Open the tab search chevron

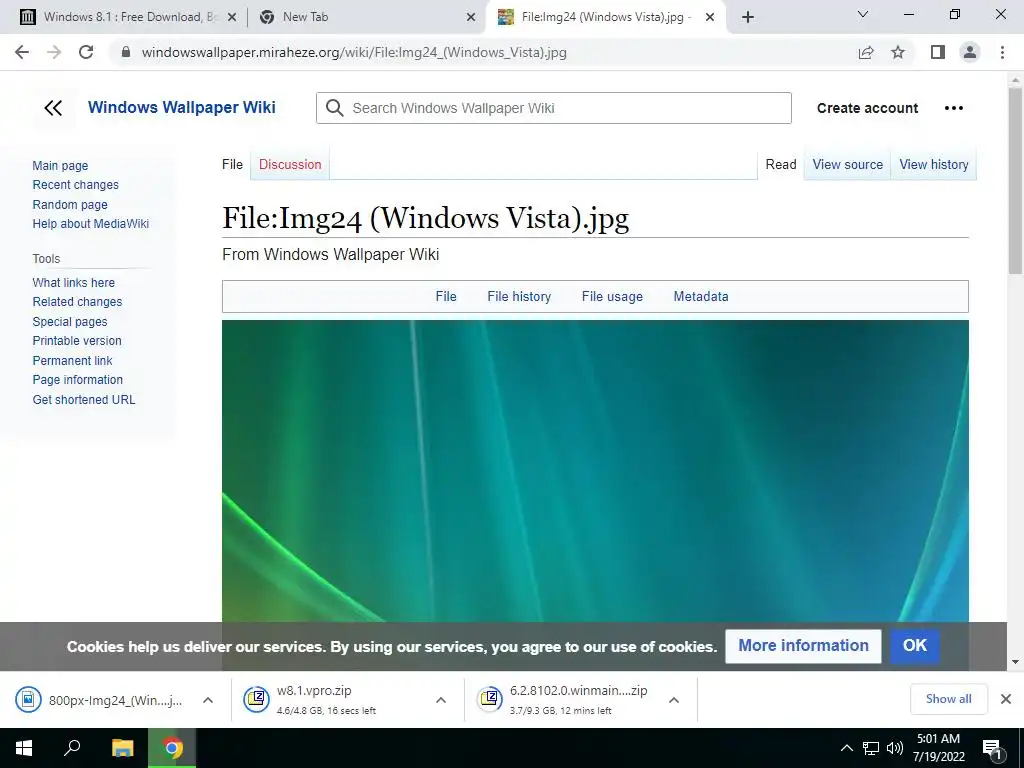click(863, 14)
